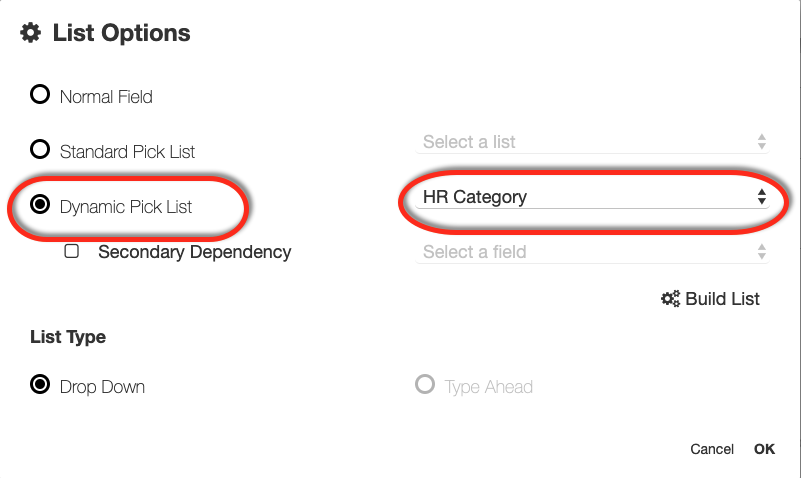Viewport: 801px width, 478px height.
Task: Click the List Options dialog title
Action: tap(121, 33)
